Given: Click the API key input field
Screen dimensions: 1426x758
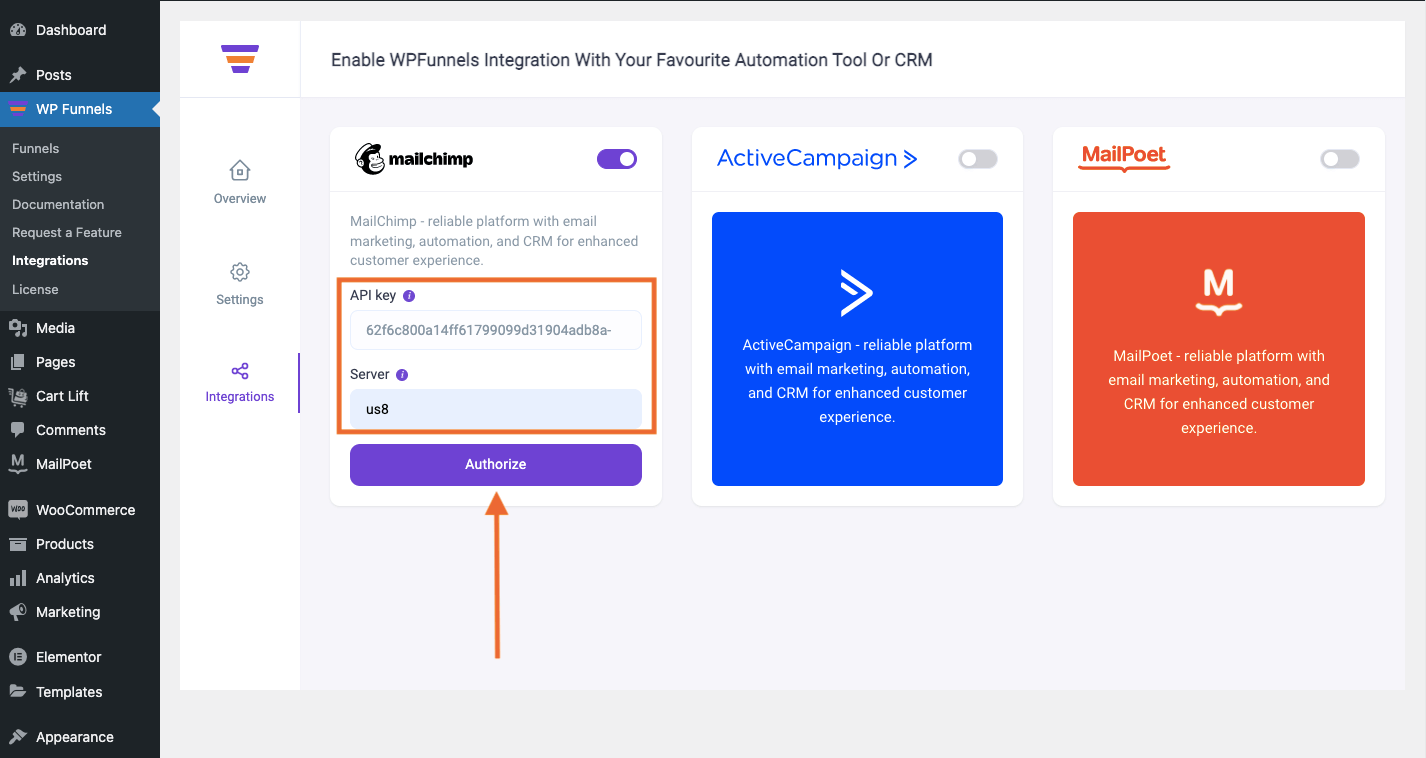Looking at the screenshot, I should click(496, 330).
